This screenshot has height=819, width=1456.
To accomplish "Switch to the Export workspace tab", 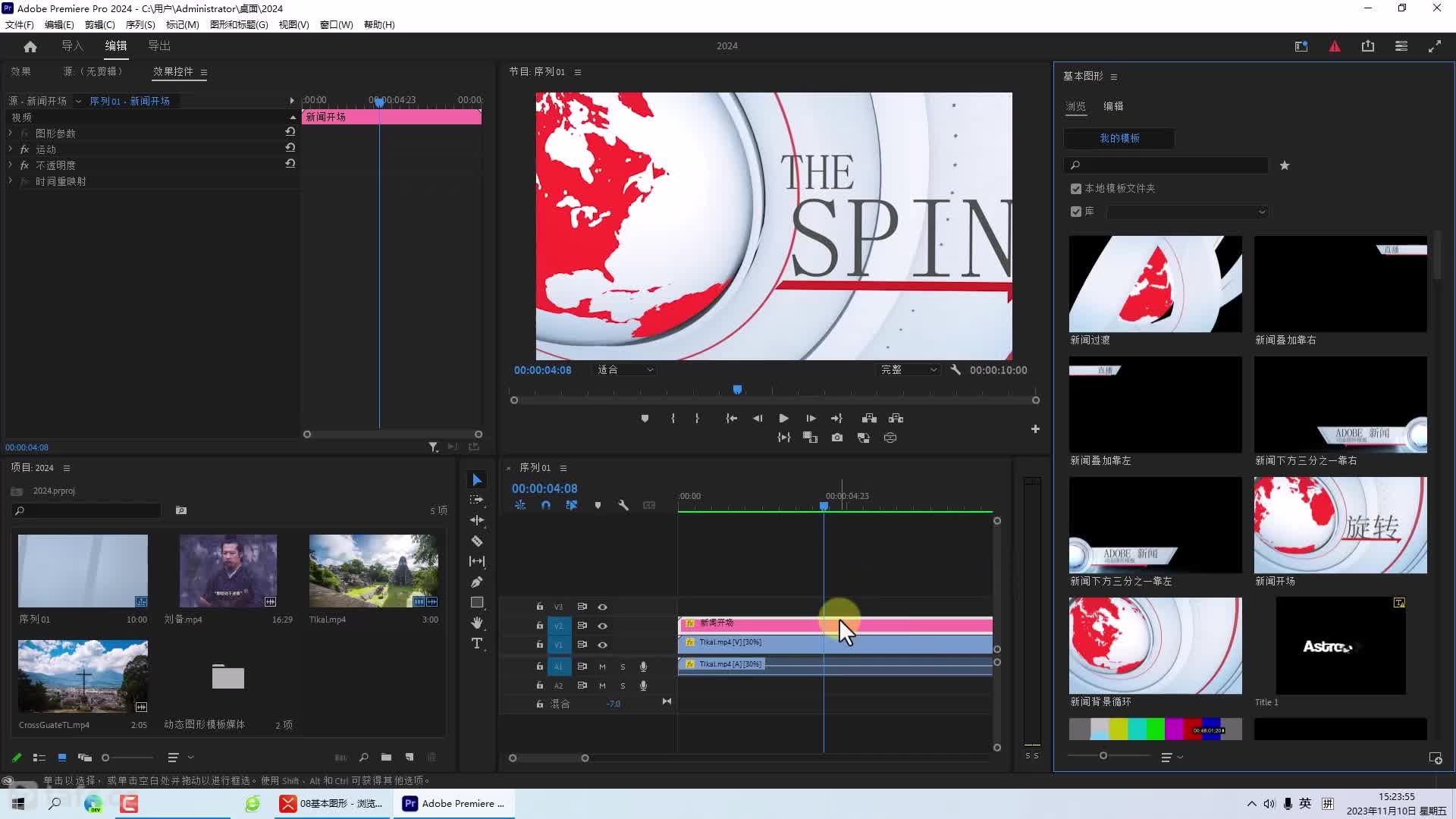I will (x=159, y=45).
